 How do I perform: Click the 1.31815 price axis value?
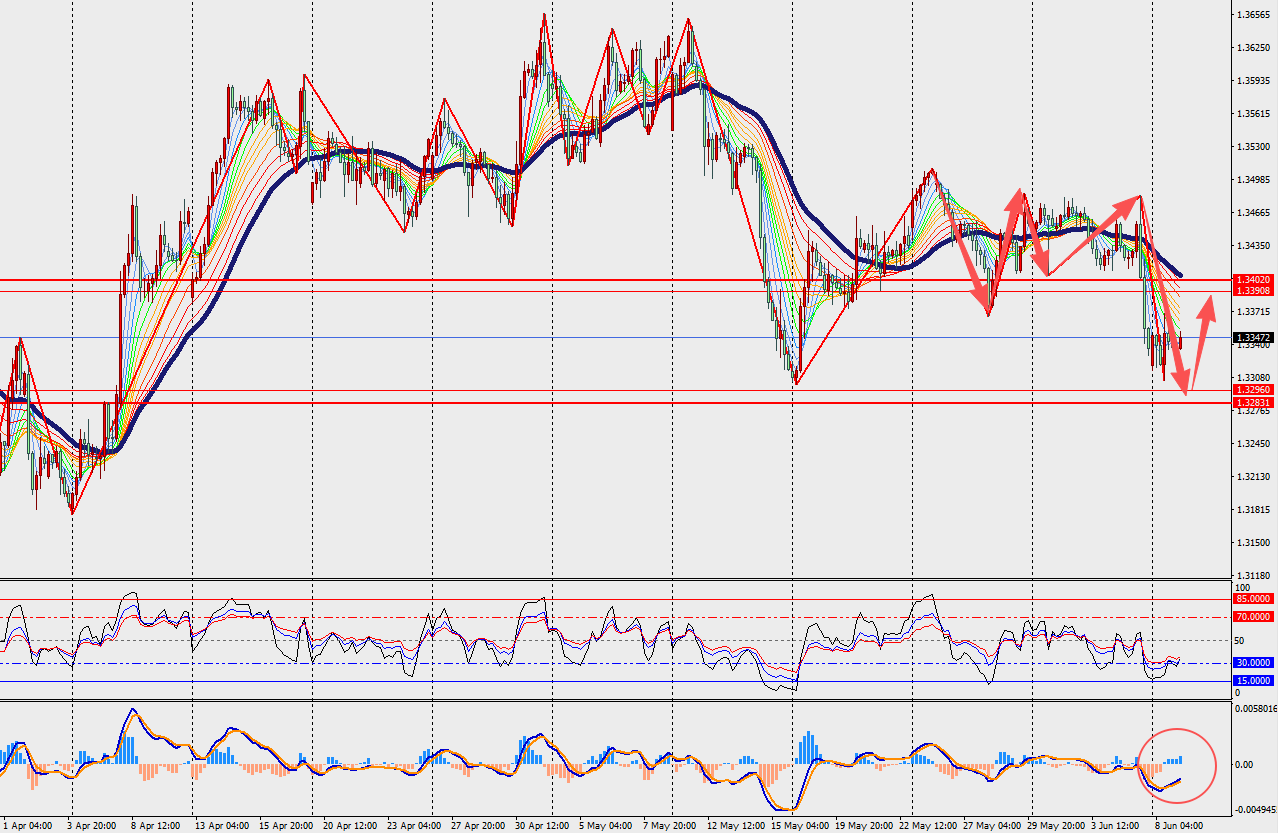tap(1254, 510)
